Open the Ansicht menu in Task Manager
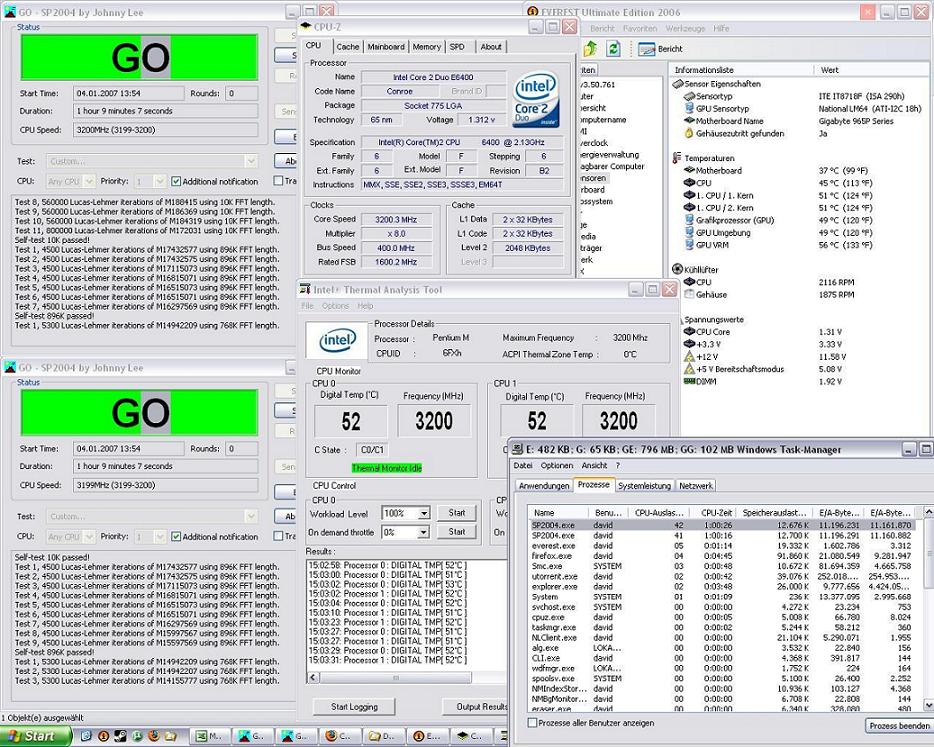Viewport: 934px width, 747px height. click(594, 466)
